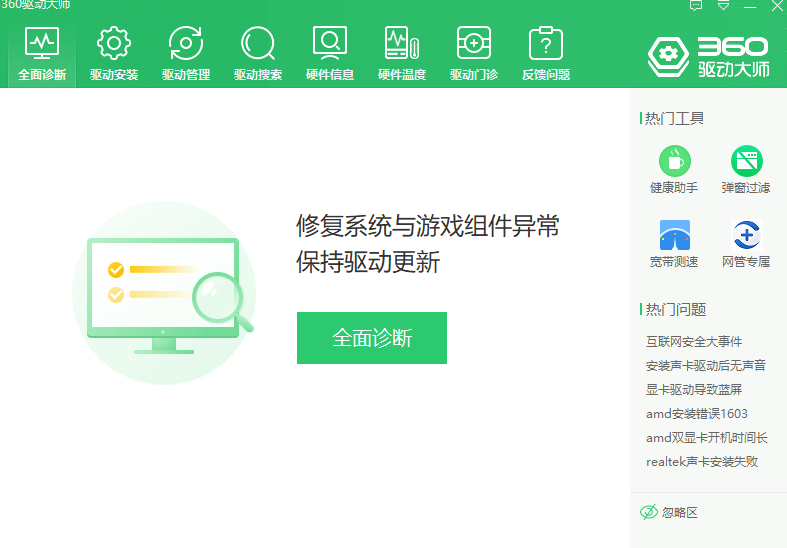Click the 360驱动大师 logo
The height and width of the screenshot is (548, 787).
tap(708, 56)
